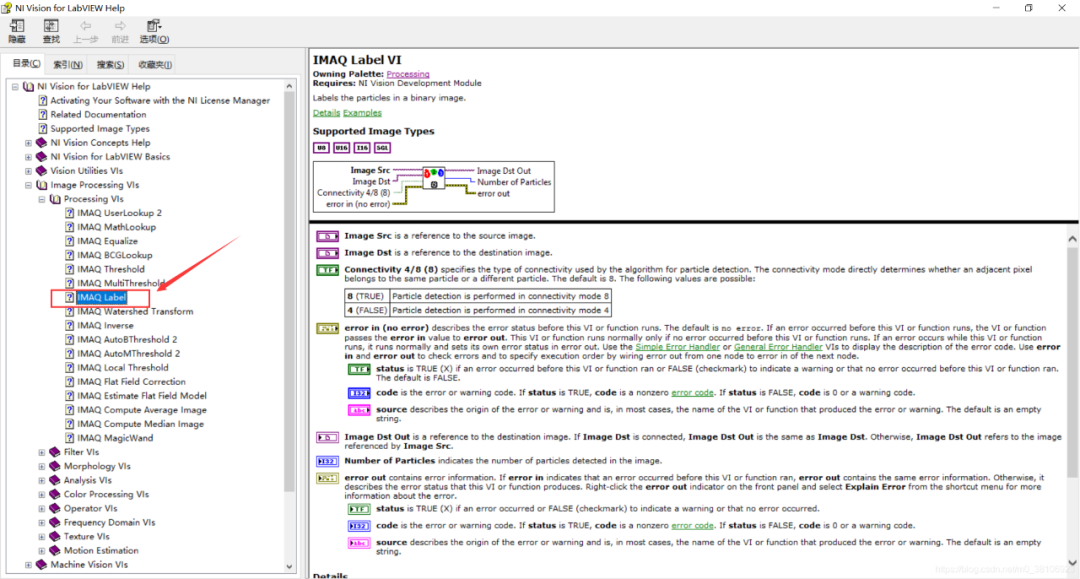The height and width of the screenshot is (579, 1080).
Task: Click the Vision Utilities VIs book icon
Action: [41, 171]
